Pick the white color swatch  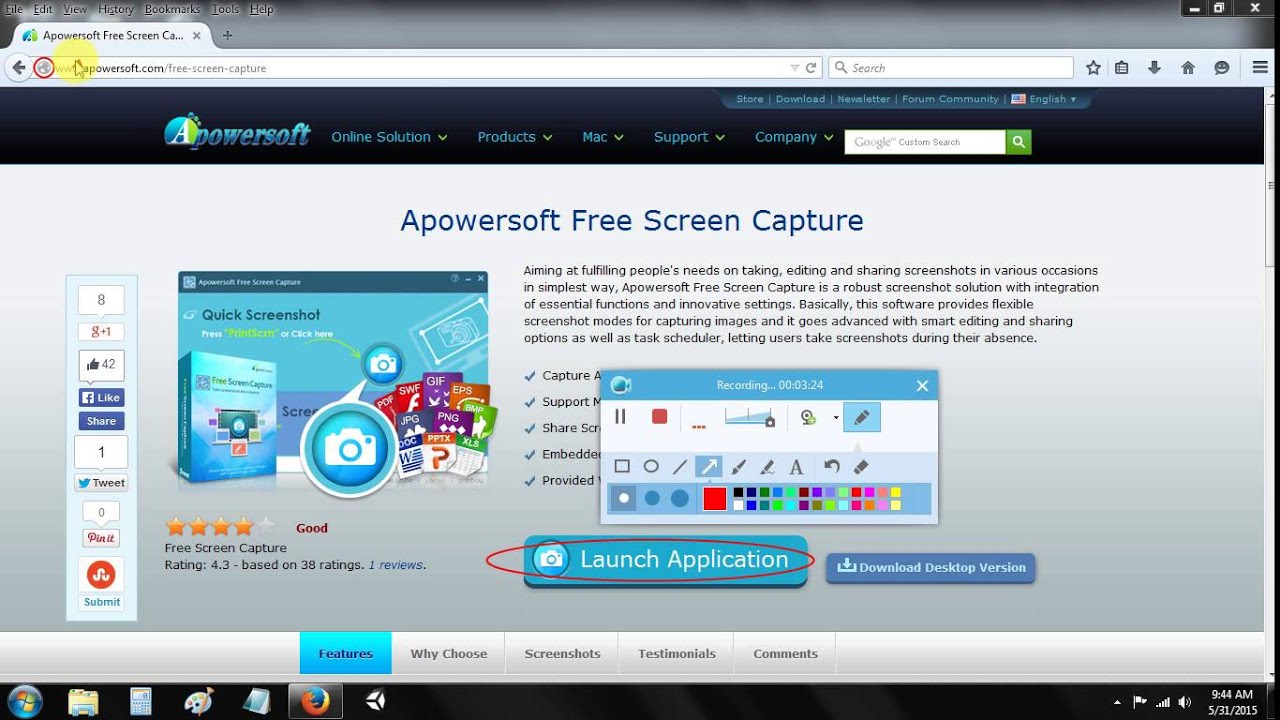pyautogui.click(x=738, y=505)
